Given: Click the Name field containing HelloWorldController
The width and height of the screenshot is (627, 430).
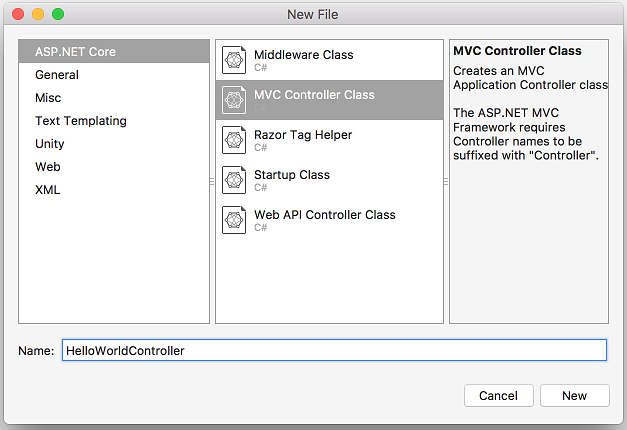Looking at the screenshot, I should pyautogui.click(x=334, y=350).
